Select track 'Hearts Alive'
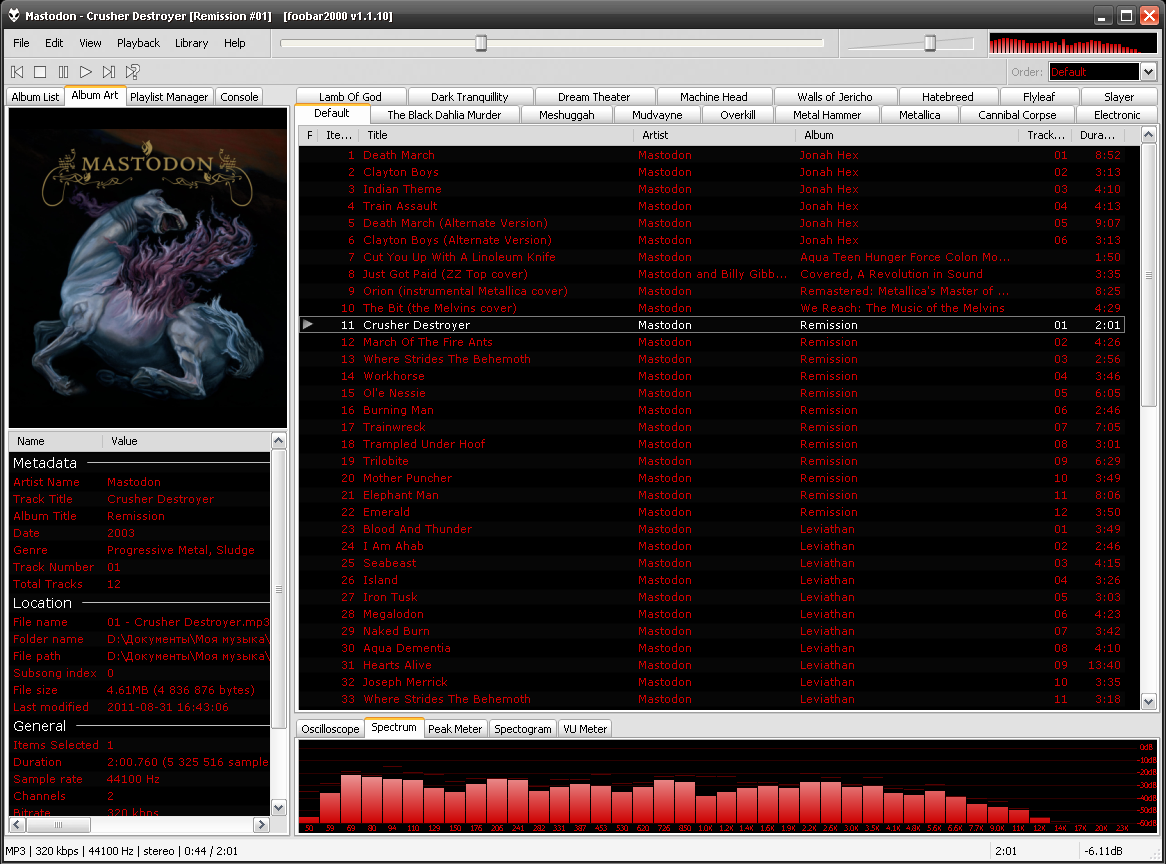This screenshot has height=864, width=1166. coord(712,665)
